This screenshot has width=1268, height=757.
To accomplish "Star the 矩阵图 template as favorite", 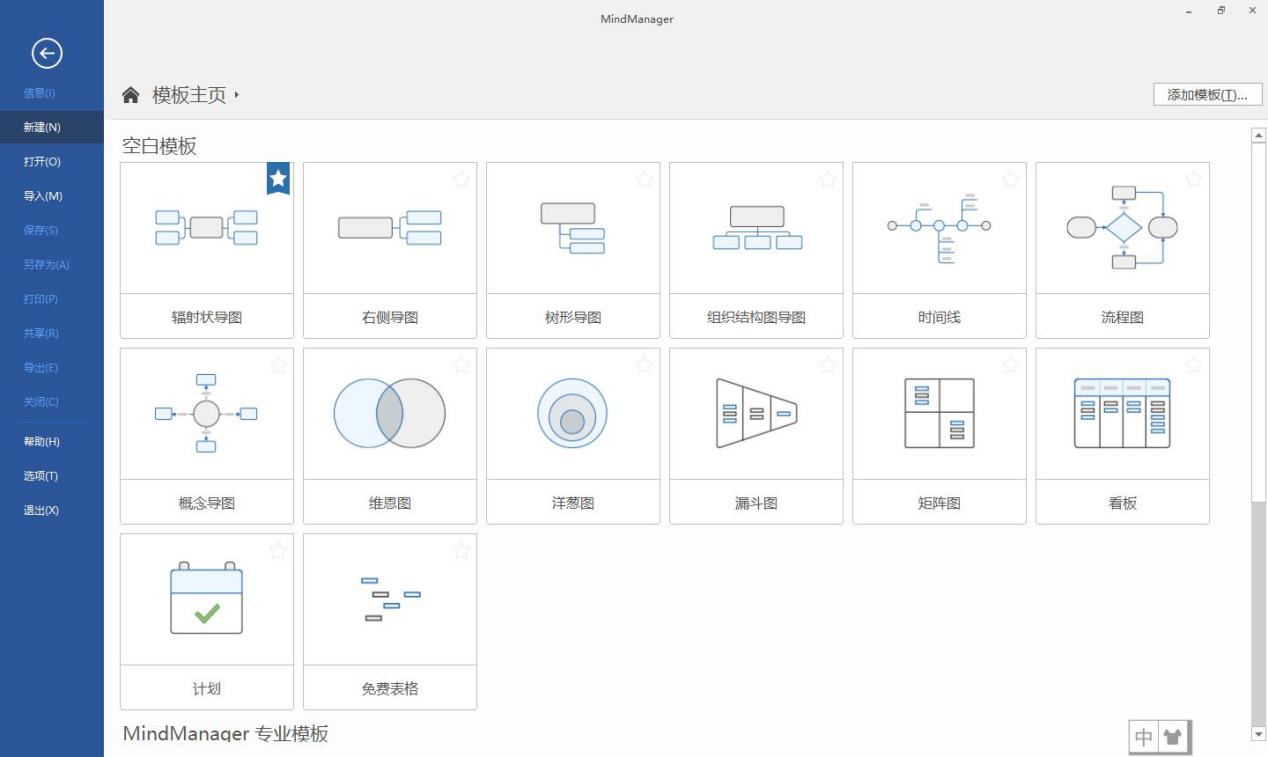I will tap(1011, 366).
